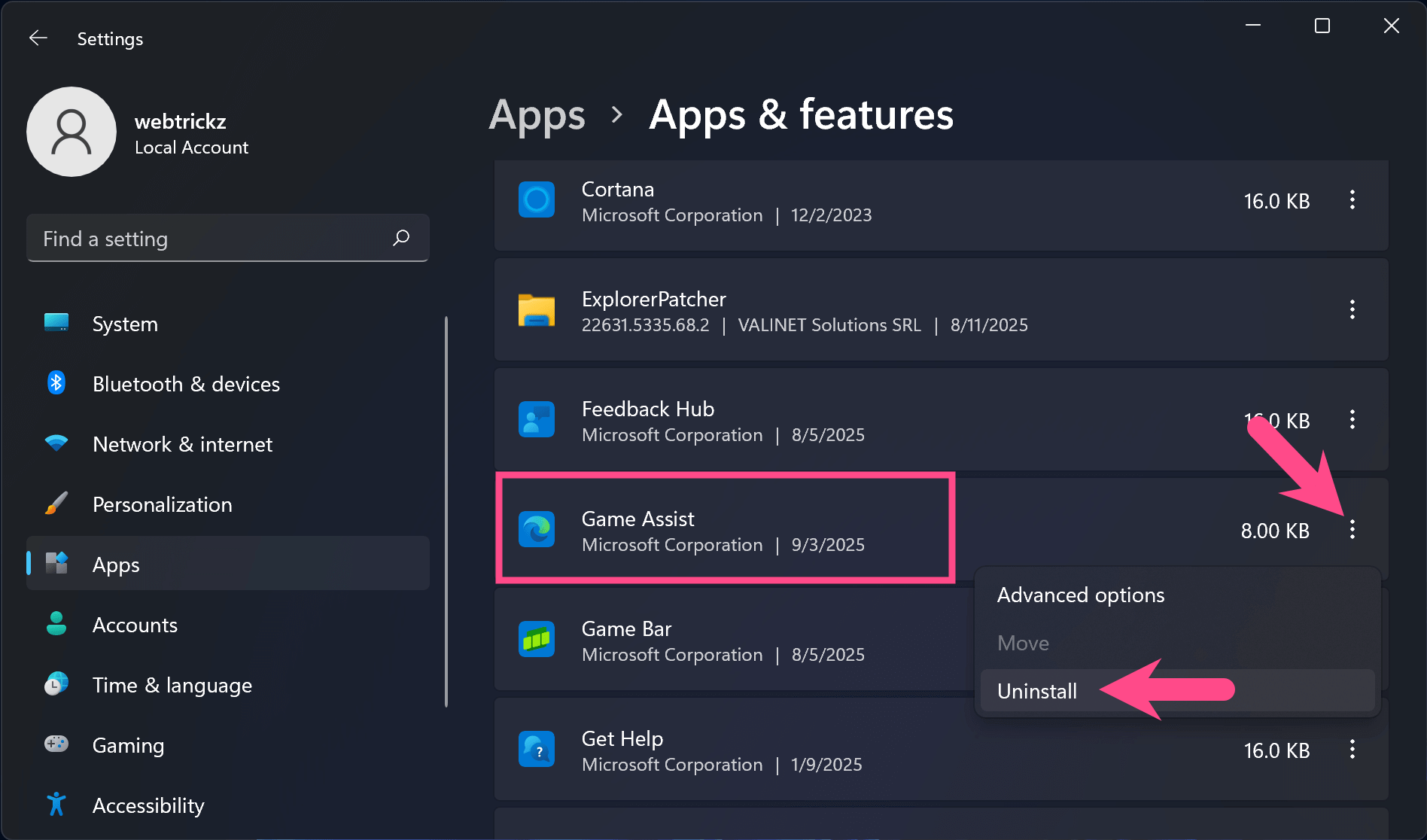Viewport: 1427px width, 840px height.
Task: Click the ExplorerPatcher yellow folder icon
Action: pos(536,310)
